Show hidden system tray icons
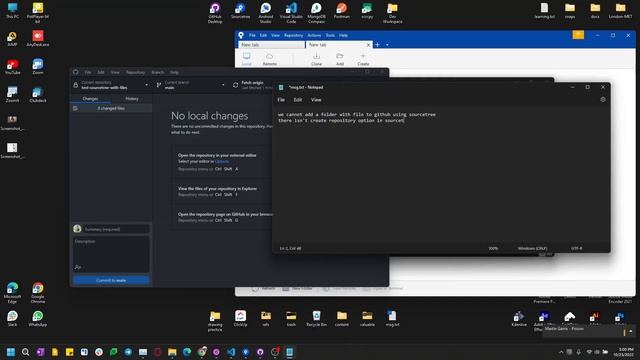 pos(561,352)
